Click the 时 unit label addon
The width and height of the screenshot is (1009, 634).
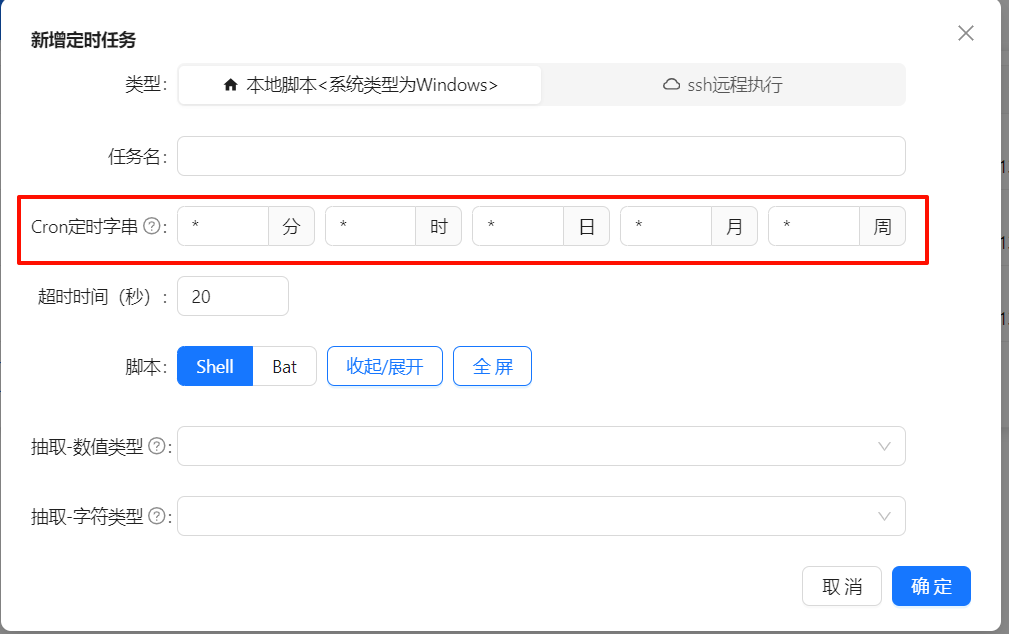pyautogui.click(x=439, y=226)
